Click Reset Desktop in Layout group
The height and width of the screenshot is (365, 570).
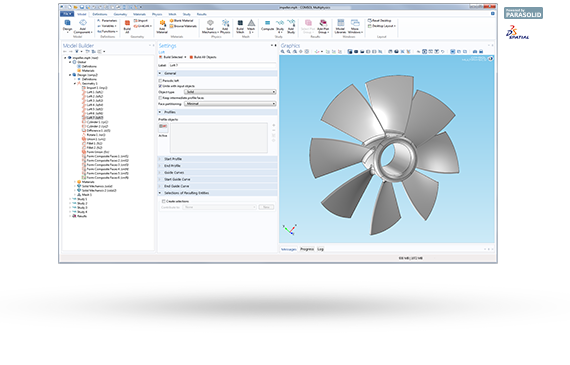pos(380,21)
